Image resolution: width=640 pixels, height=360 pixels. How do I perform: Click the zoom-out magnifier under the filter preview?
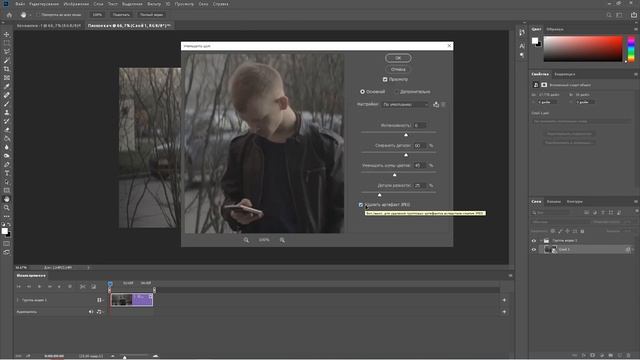(x=246, y=240)
